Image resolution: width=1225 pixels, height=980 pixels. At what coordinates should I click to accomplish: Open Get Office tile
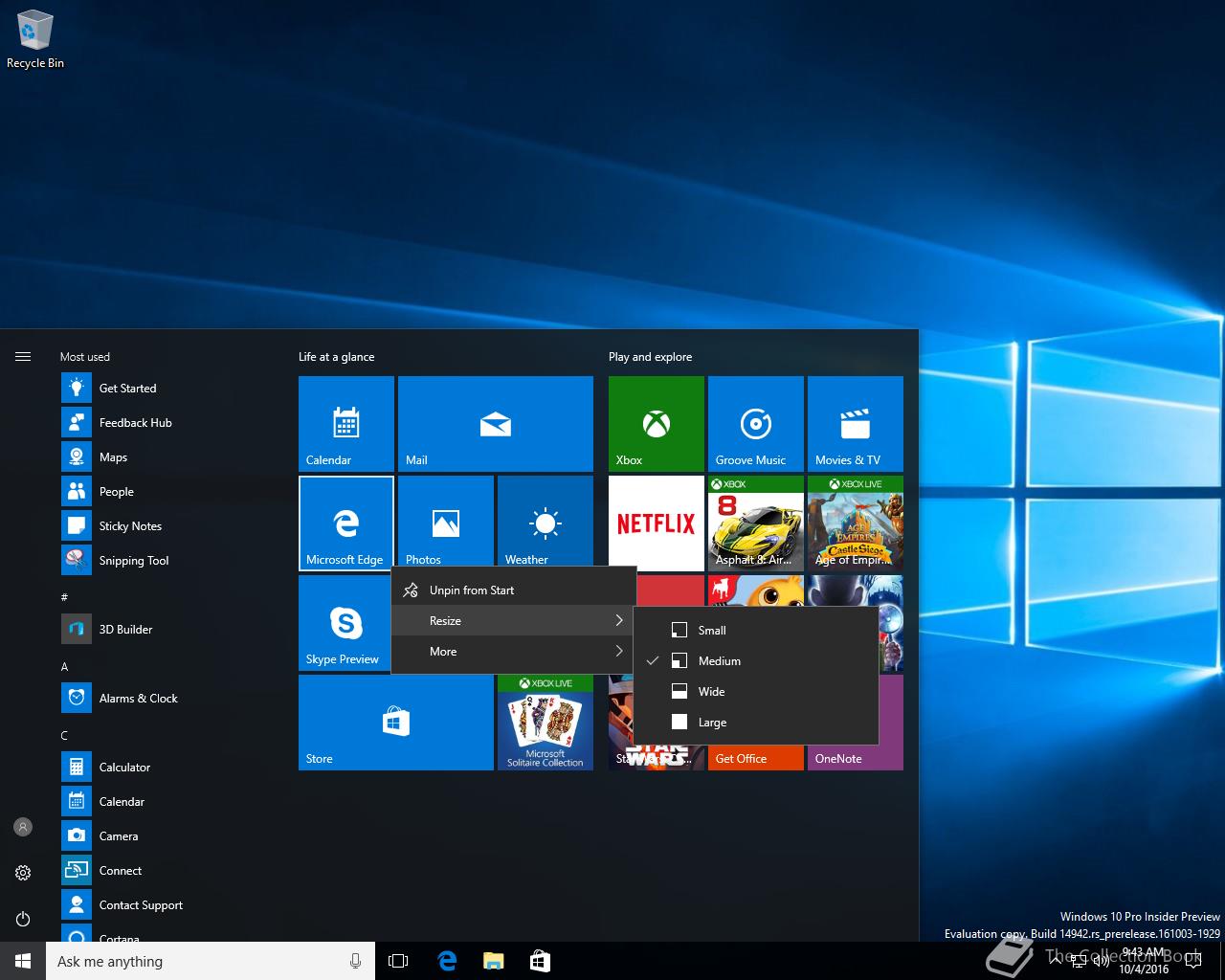pos(756,757)
